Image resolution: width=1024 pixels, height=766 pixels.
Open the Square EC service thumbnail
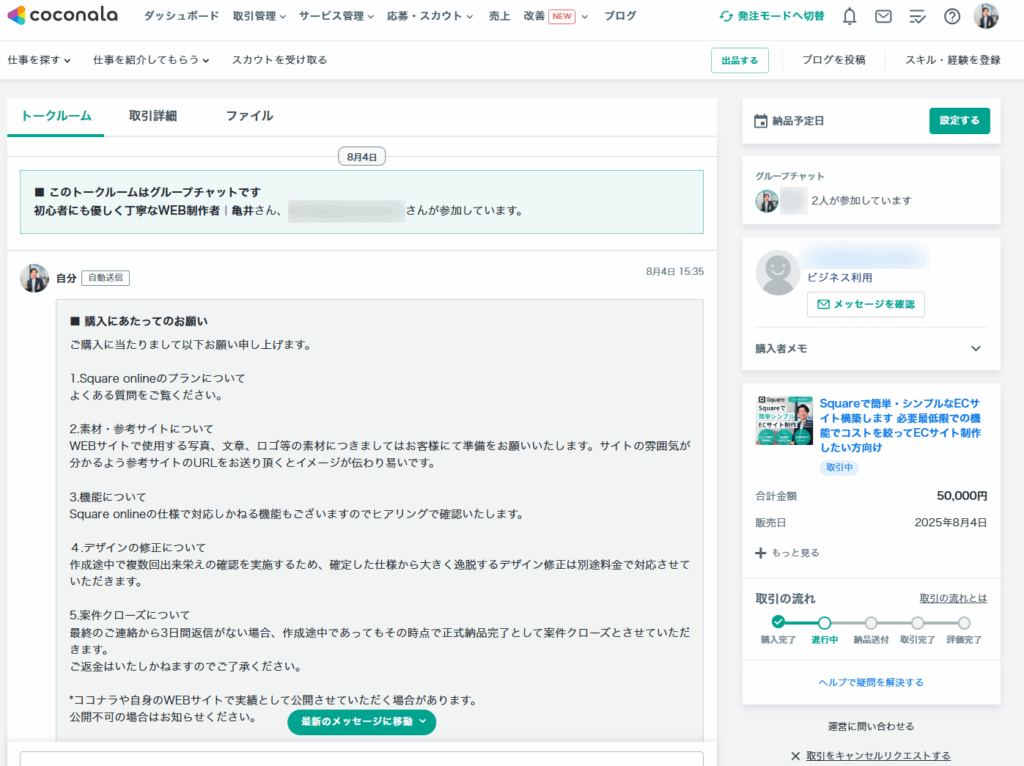(784, 419)
